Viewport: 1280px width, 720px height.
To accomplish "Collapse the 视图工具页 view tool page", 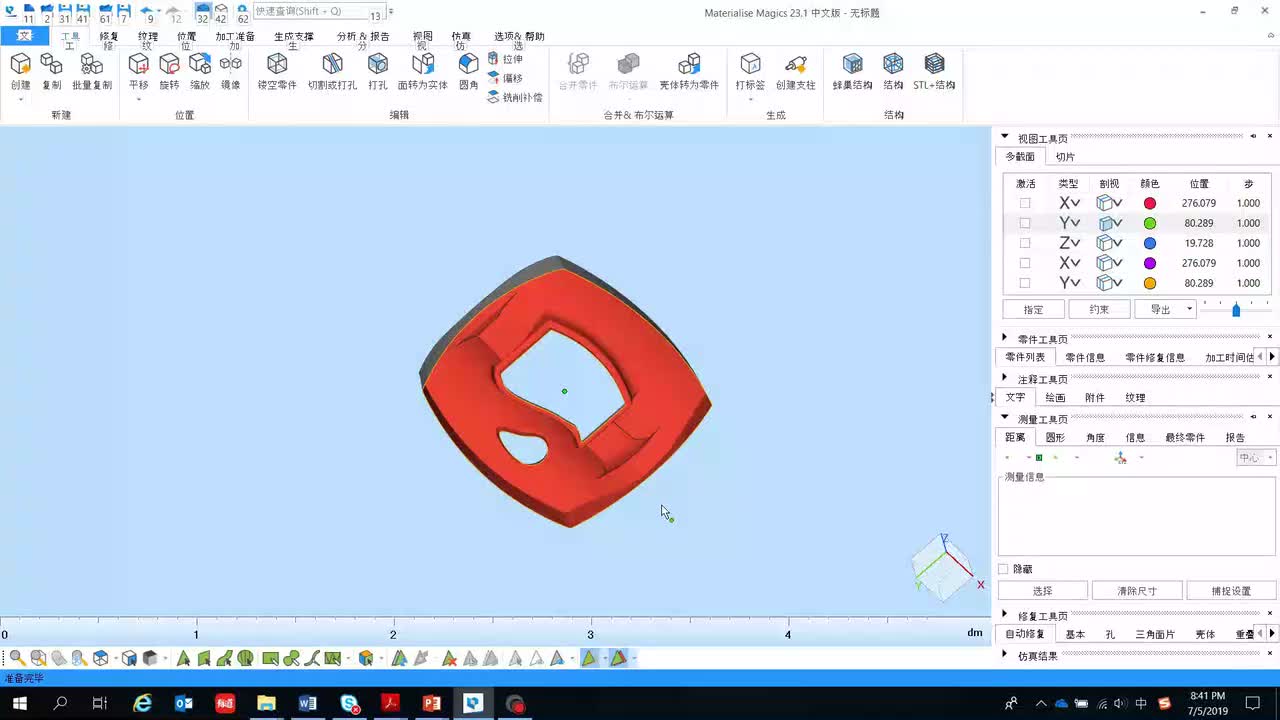I will 1005,137.
